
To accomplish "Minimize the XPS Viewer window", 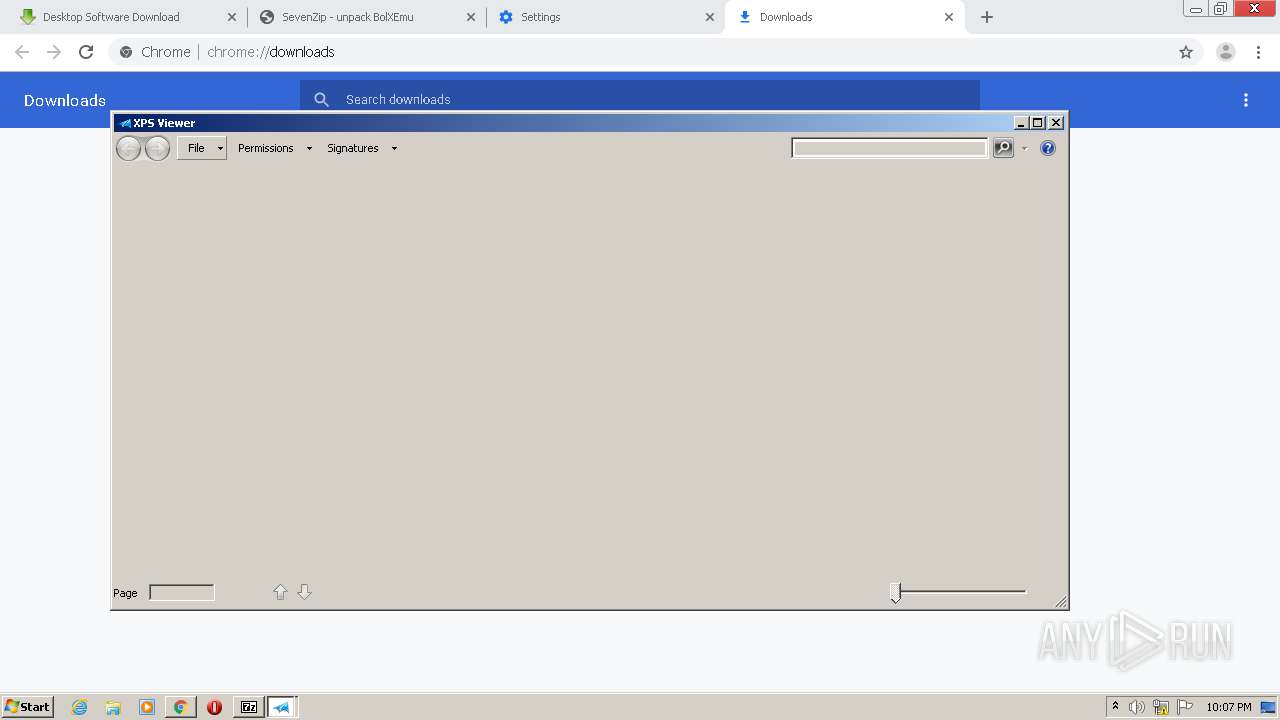I will 1021,123.
